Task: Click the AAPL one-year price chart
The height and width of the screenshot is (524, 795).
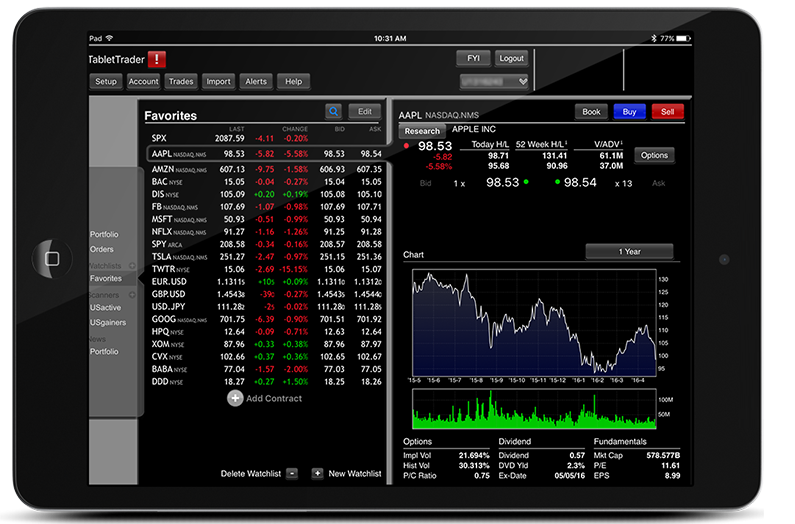Action: 534,323
